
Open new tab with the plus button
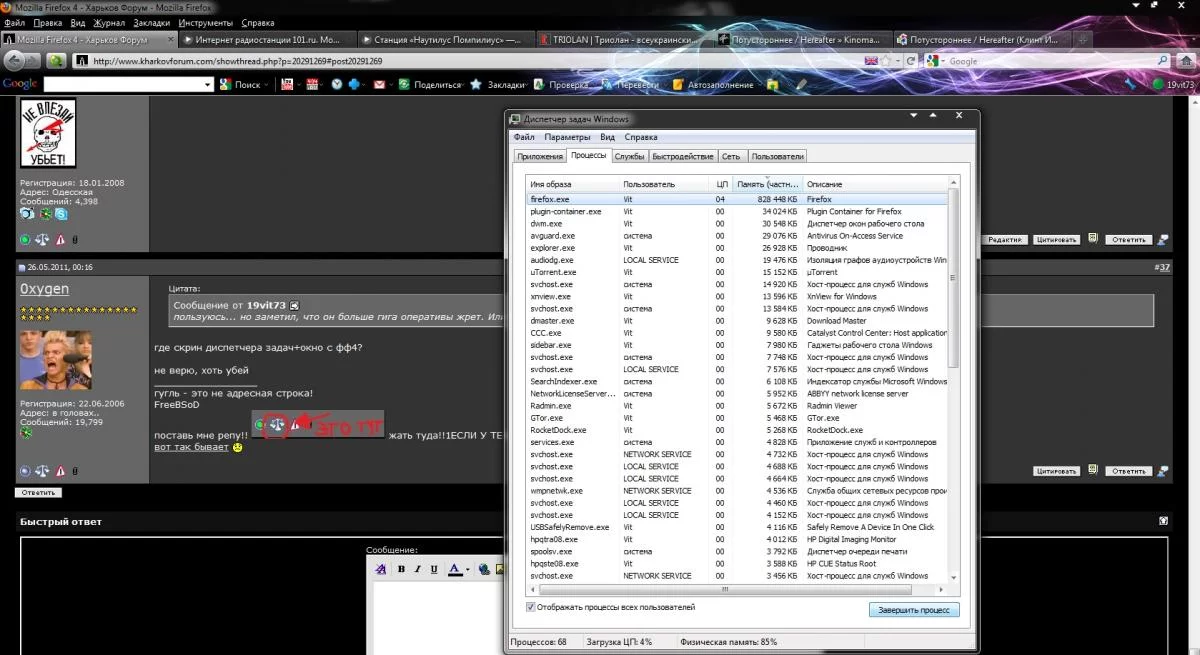[x=1084, y=39]
